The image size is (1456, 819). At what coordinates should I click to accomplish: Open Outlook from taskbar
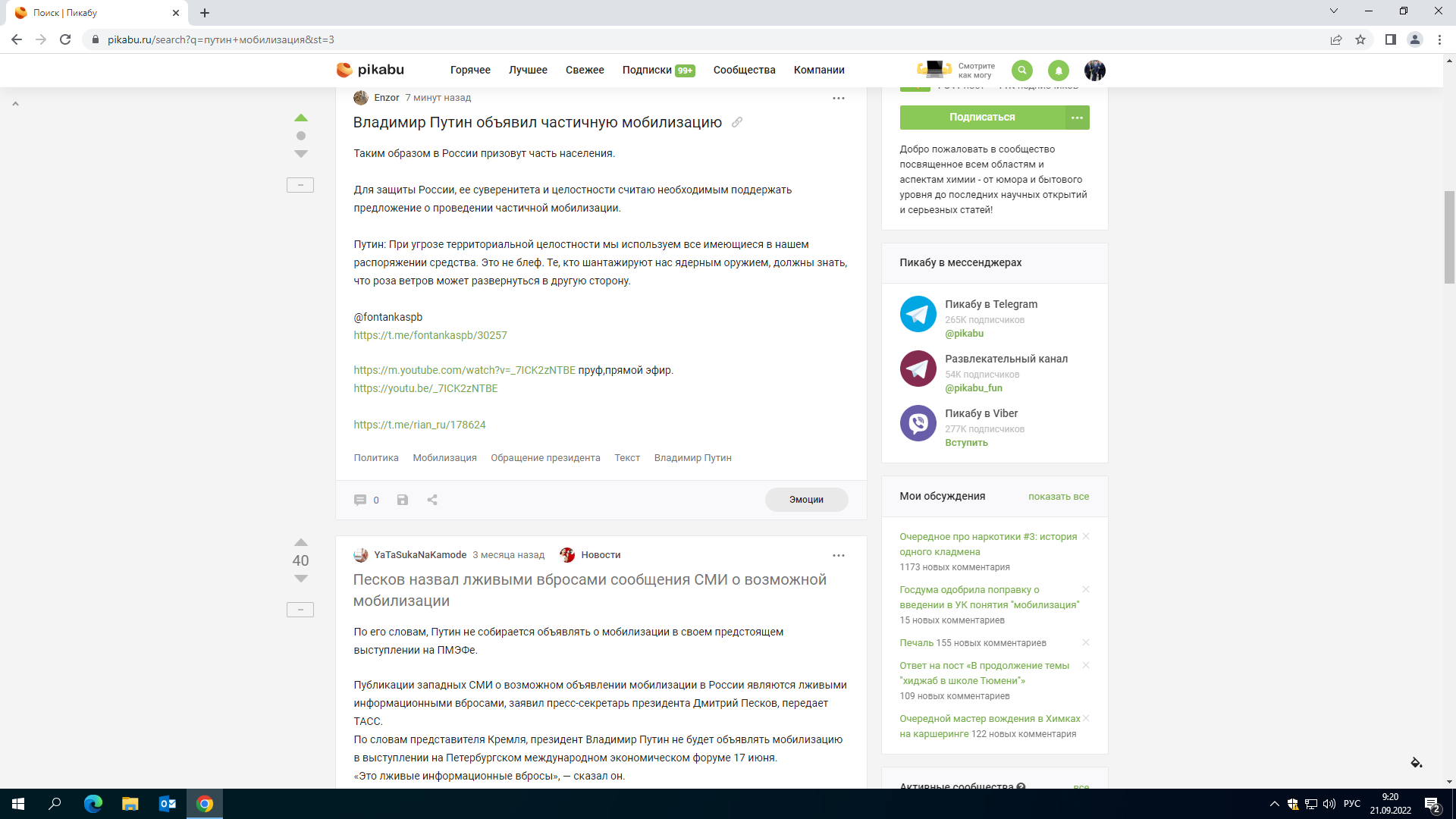168,804
